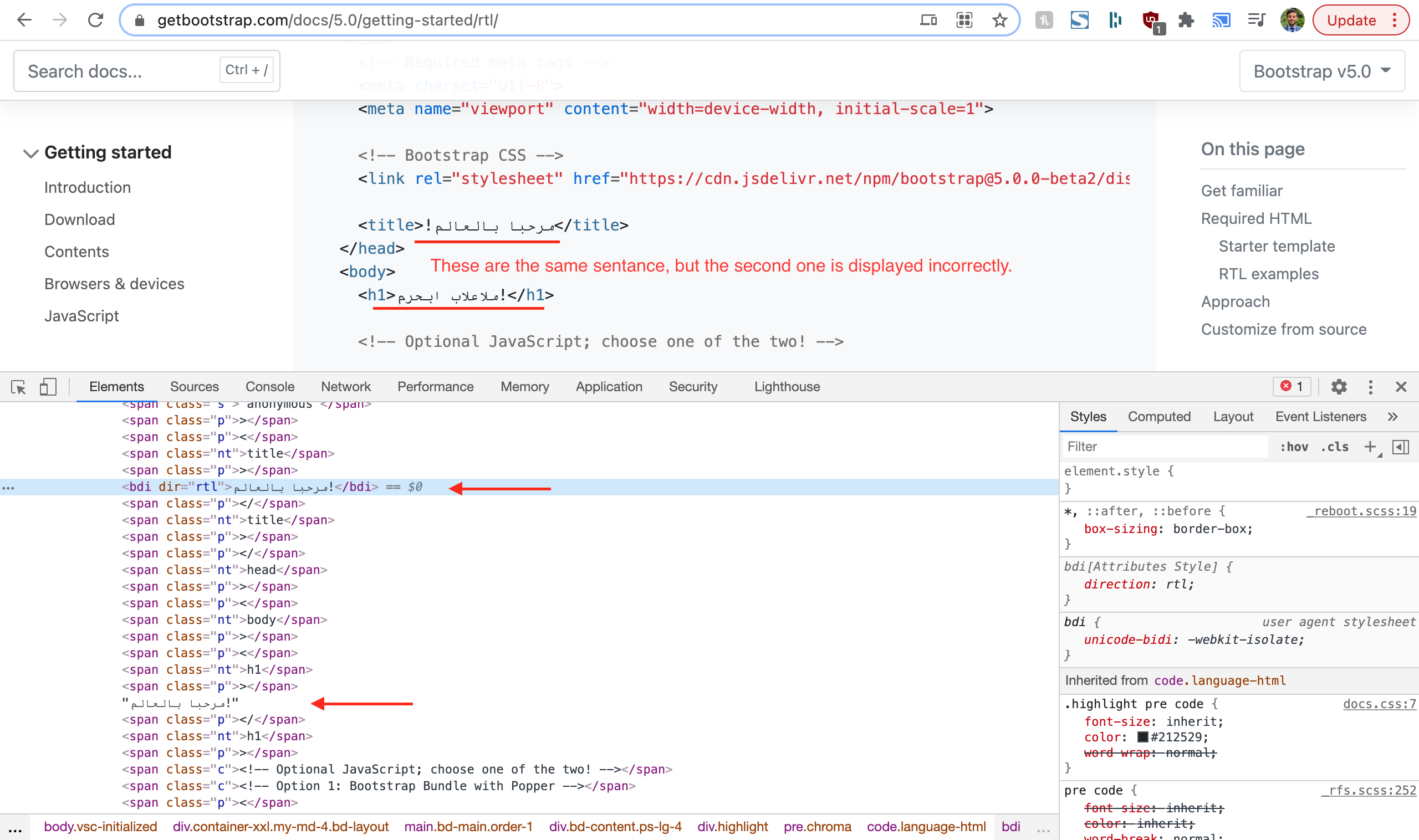The image size is (1419, 840).
Task: Open DevTools settings gear icon
Action: click(x=1337, y=387)
